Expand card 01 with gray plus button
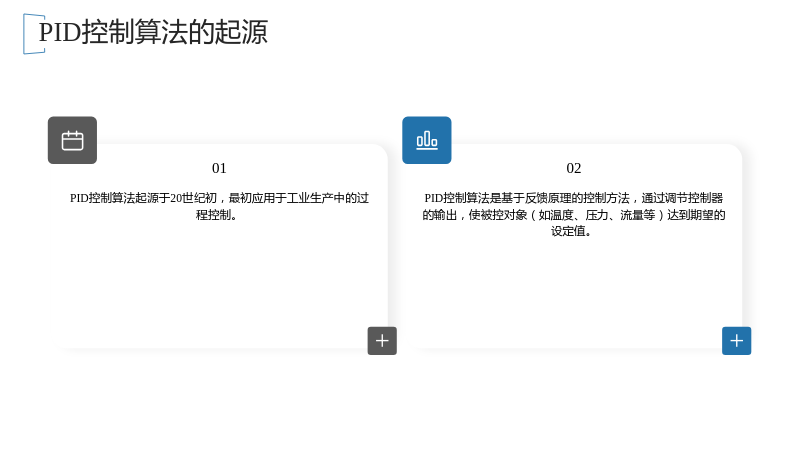The width and height of the screenshot is (800, 450). [382, 341]
